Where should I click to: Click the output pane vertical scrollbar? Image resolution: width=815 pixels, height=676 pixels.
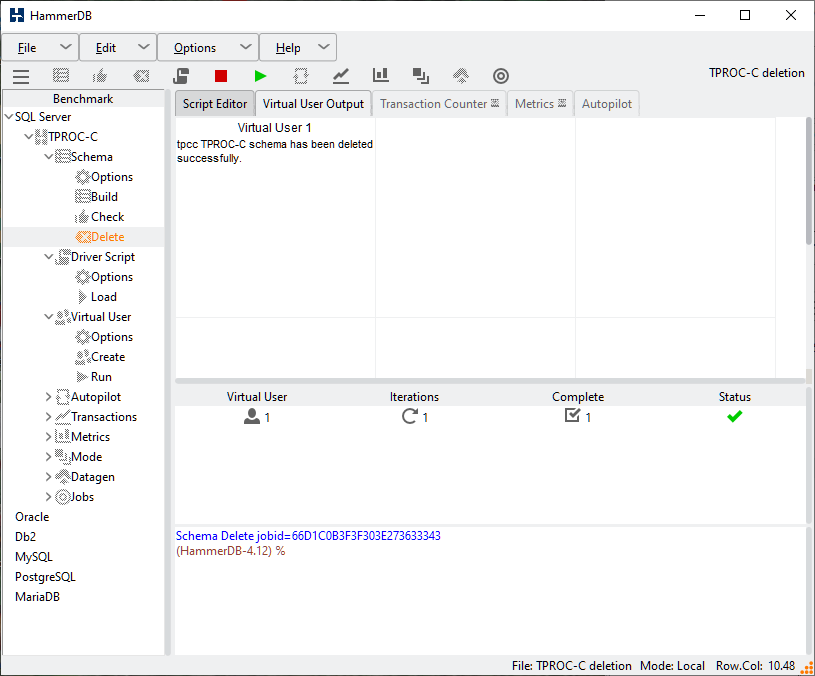(809, 181)
